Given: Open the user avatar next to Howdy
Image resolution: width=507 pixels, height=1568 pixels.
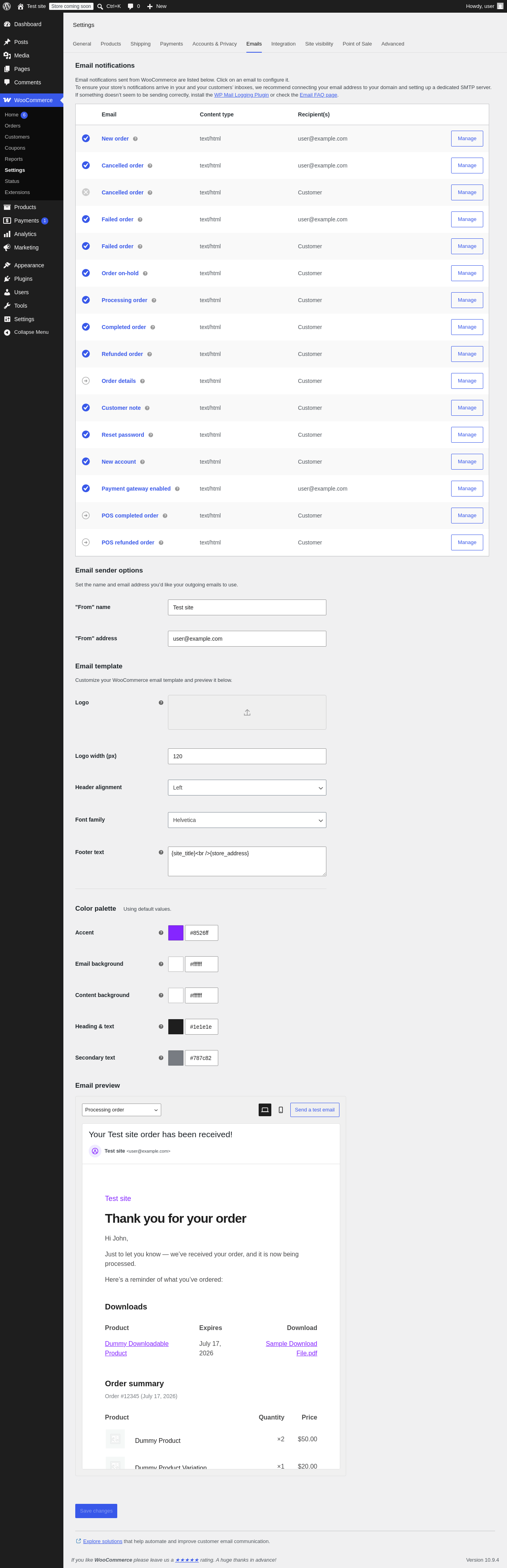Looking at the screenshot, I should click(500, 6).
